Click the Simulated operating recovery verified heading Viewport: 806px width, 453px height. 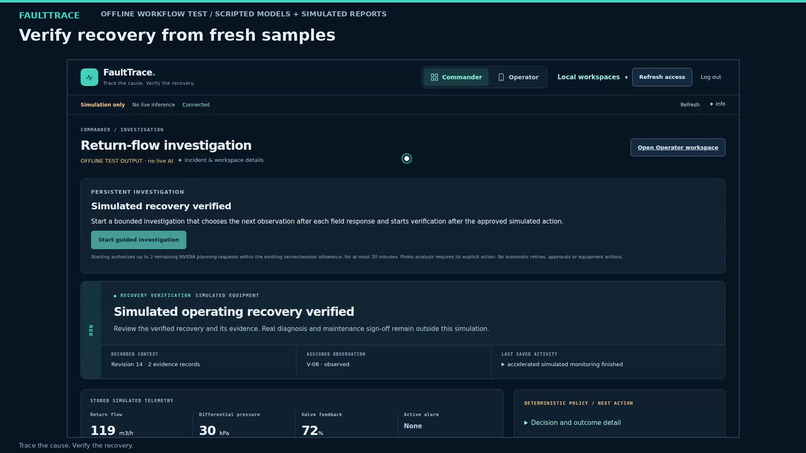tap(234, 312)
